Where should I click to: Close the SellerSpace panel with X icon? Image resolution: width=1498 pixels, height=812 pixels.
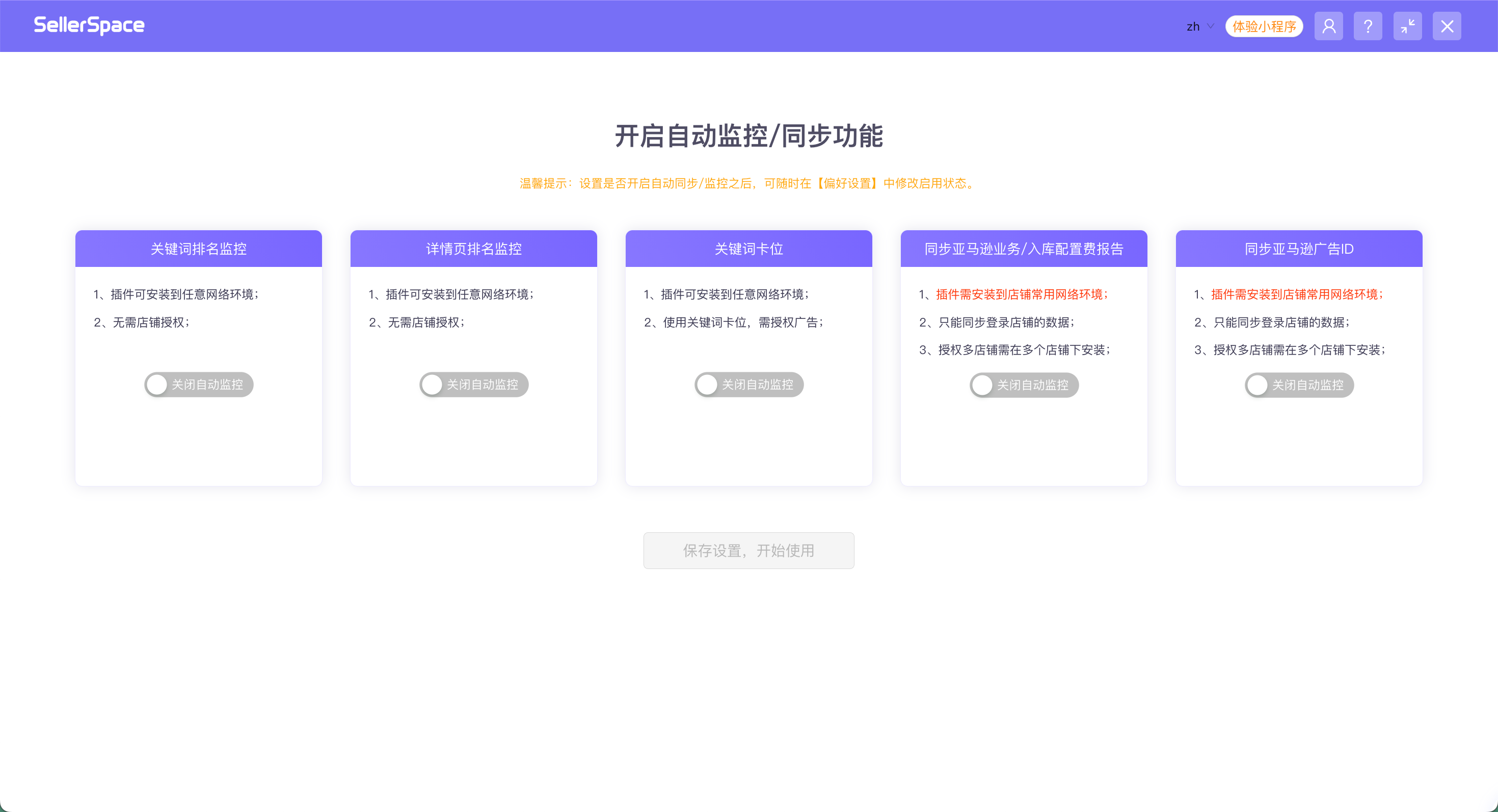tap(1447, 26)
